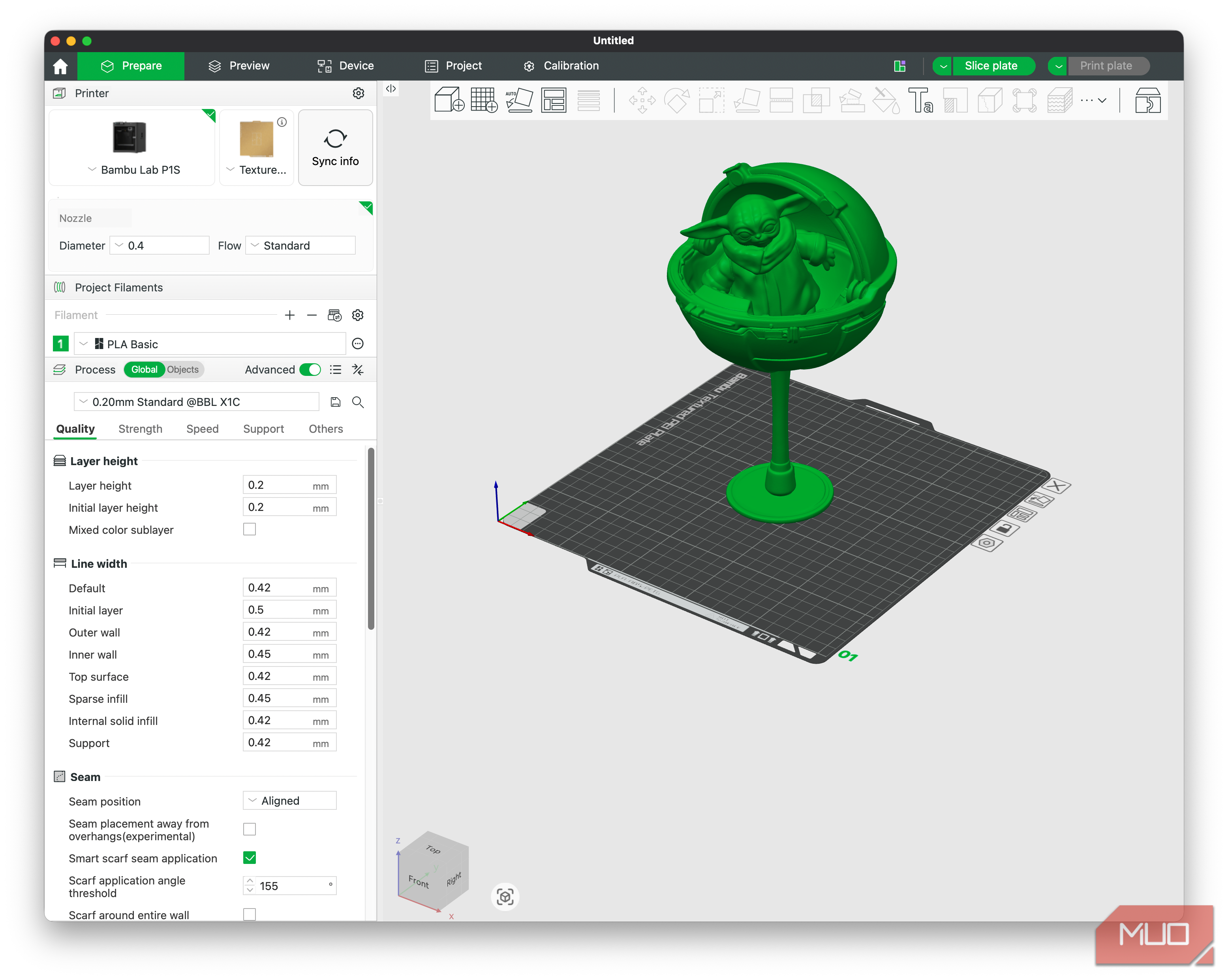Switch Process scope to Objects
Viewport: 1228px width, 980px height.
[183, 370]
